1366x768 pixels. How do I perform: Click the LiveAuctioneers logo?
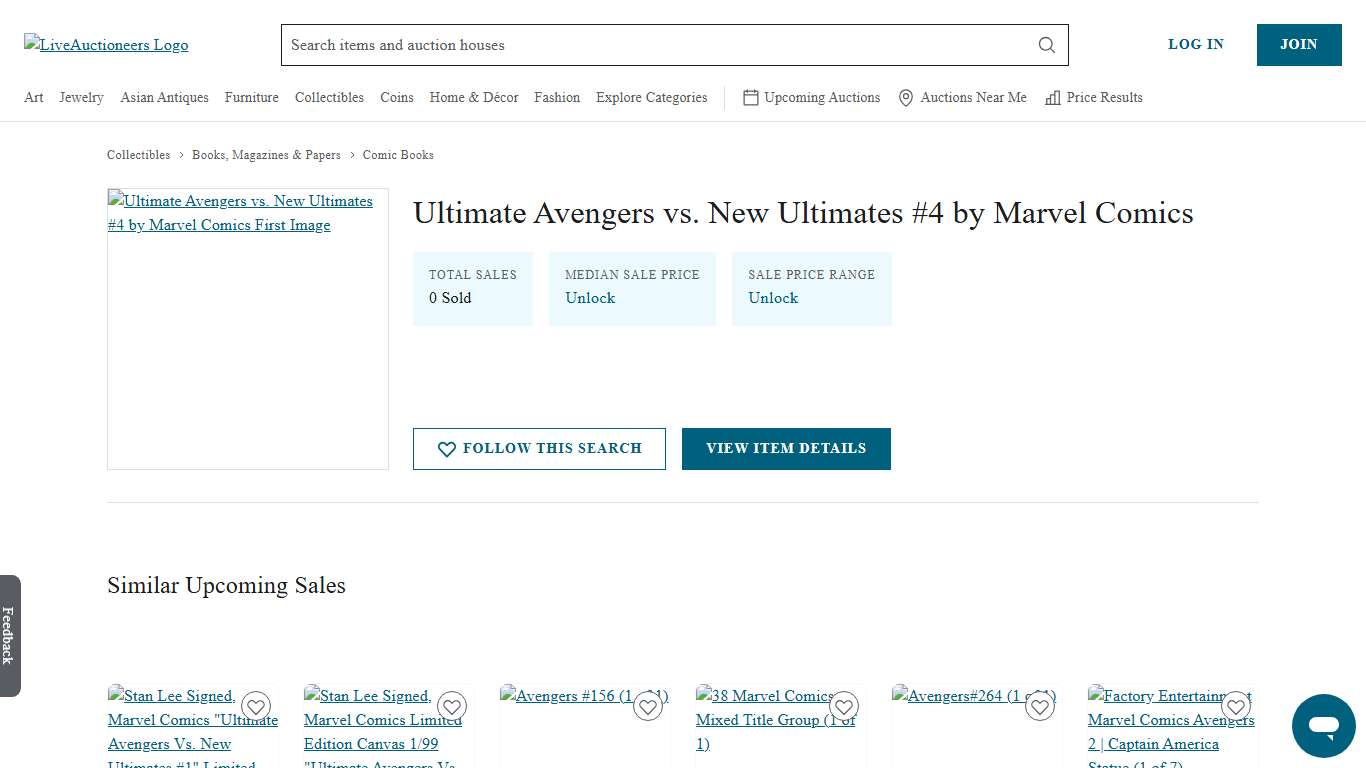pyautogui.click(x=105, y=44)
